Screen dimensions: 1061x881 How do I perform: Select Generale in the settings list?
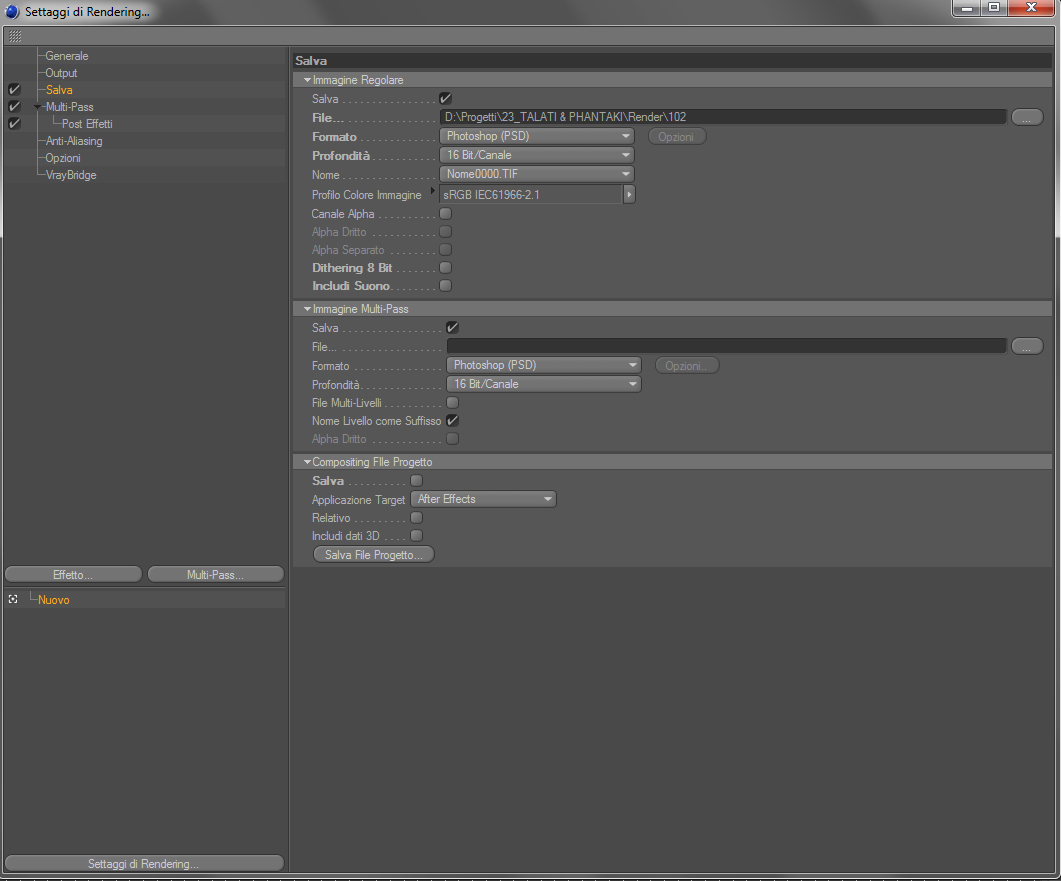[x=67, y=56]
